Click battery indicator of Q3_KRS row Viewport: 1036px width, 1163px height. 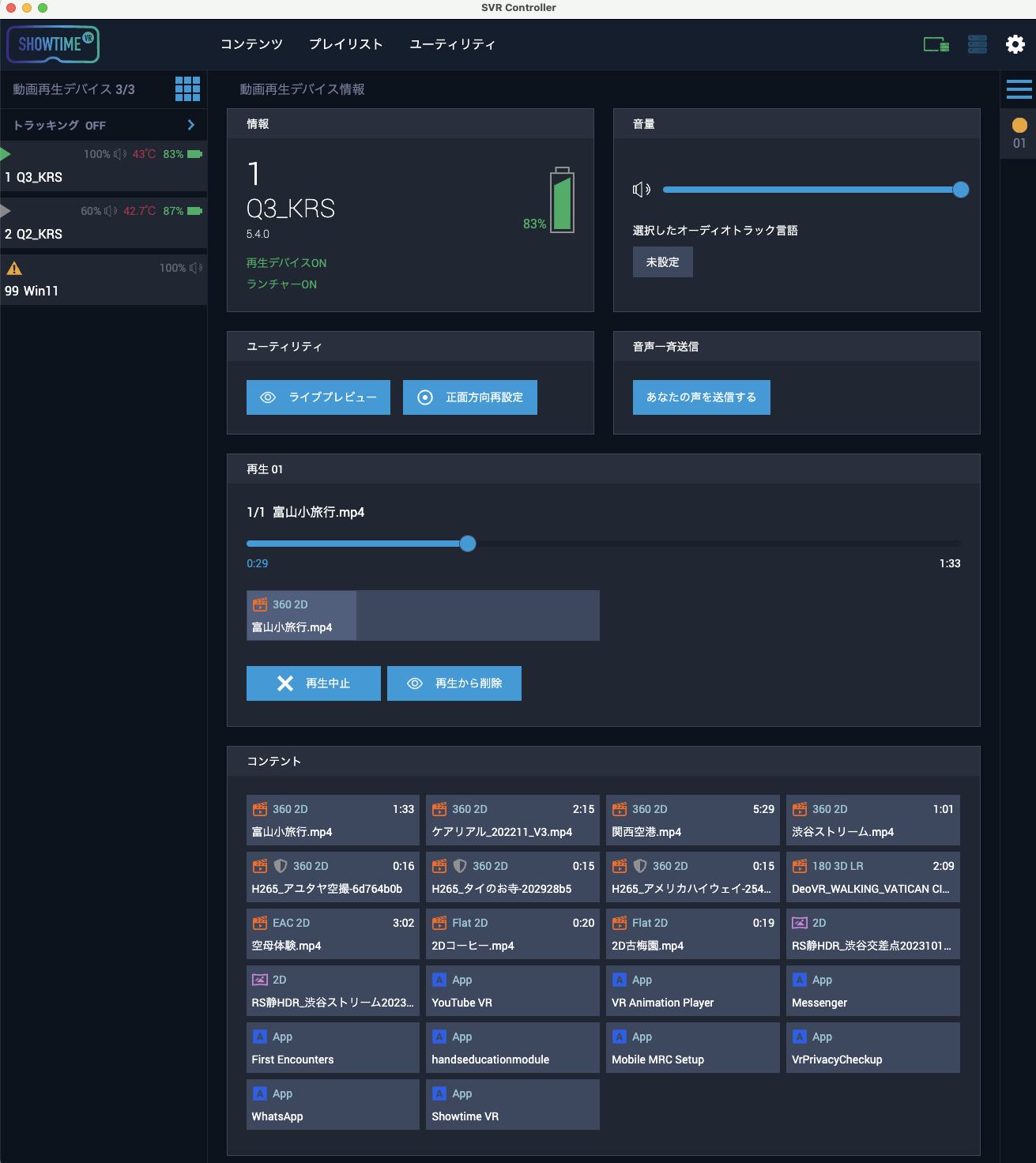[x=194, y=154]
